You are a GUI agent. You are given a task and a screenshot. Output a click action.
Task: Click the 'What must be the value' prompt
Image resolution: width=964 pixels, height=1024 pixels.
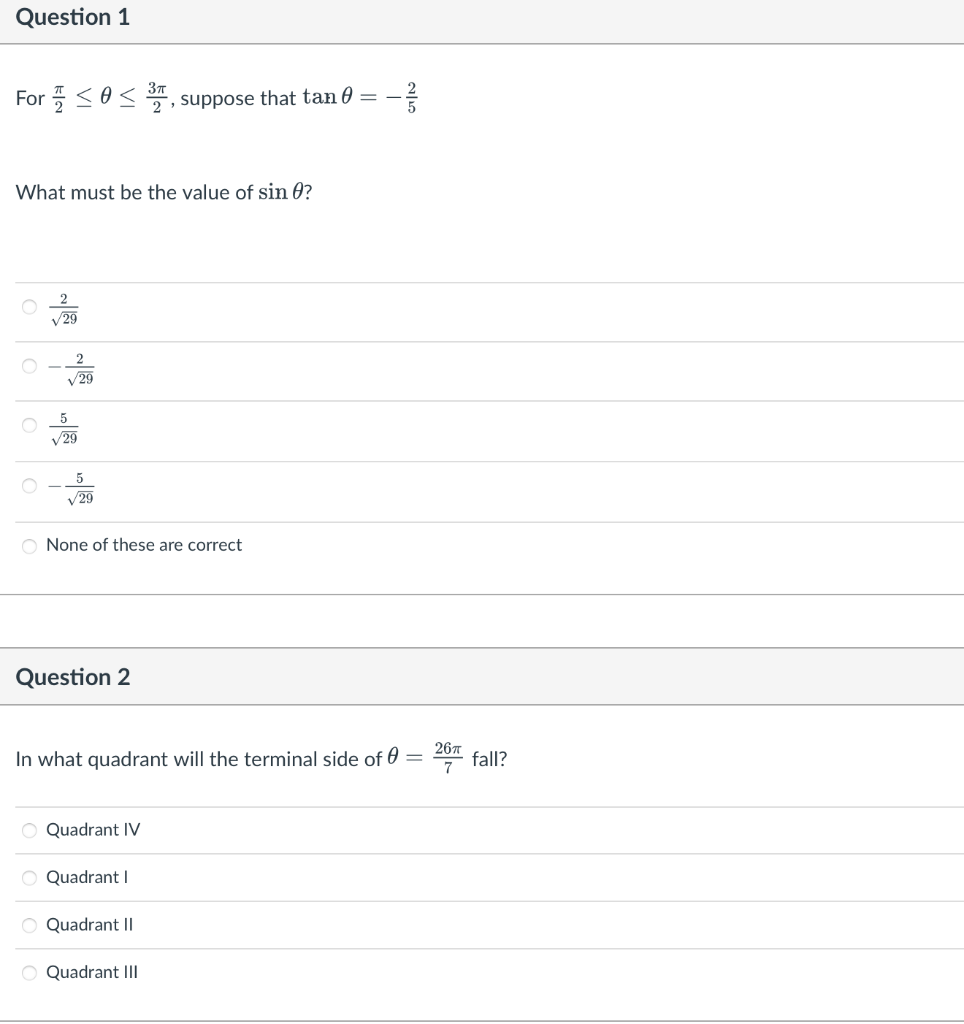[164, 193]
